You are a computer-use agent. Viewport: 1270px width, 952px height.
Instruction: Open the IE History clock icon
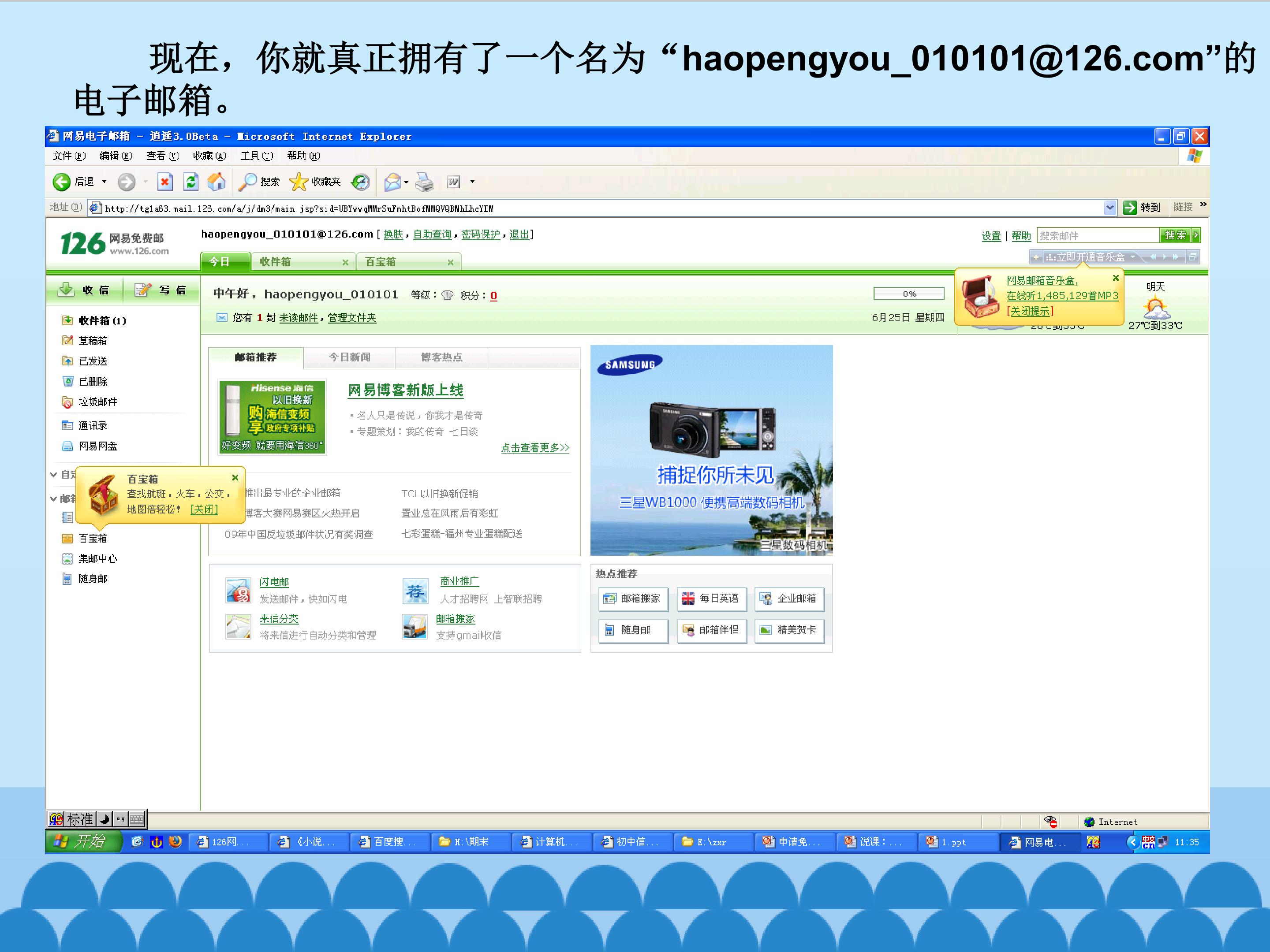click(x=361, y=182)
